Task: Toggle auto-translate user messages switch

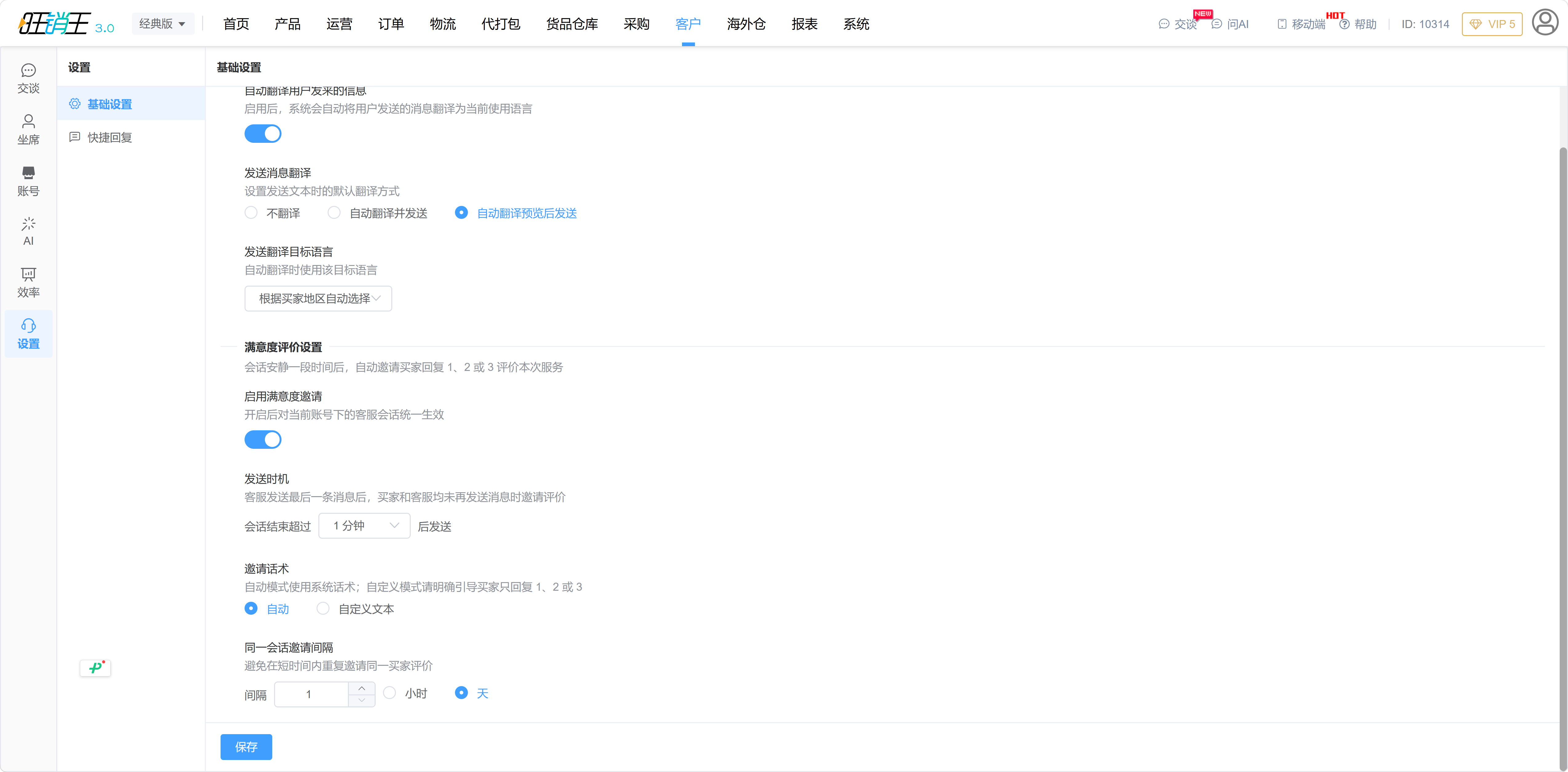Action: pyautogui.click(x=263, y=133)
